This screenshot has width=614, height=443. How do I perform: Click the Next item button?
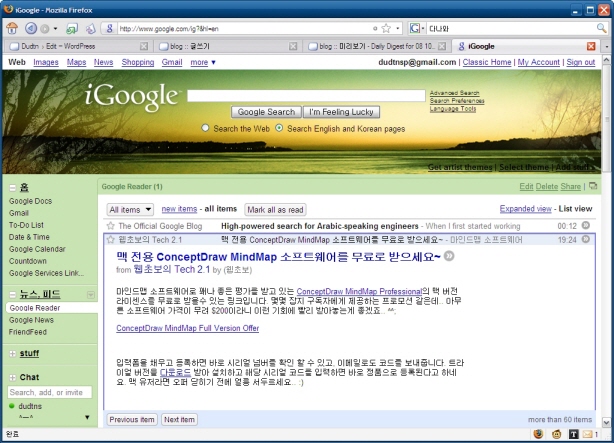click(179, 419)
